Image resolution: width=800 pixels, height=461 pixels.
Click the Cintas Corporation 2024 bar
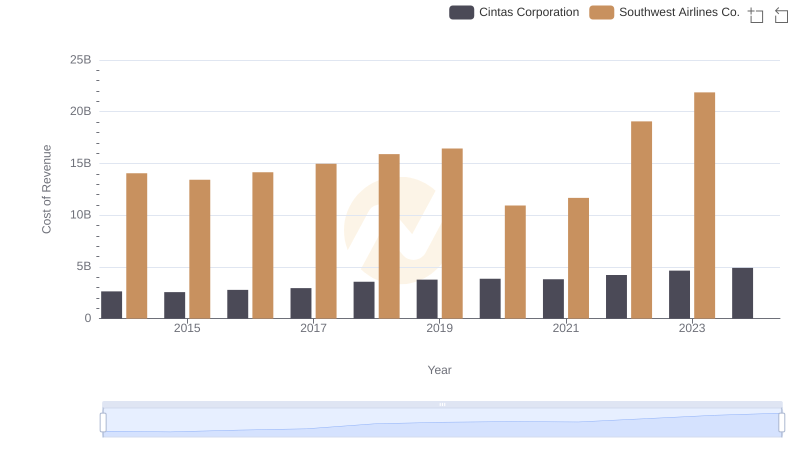point(742,293)
